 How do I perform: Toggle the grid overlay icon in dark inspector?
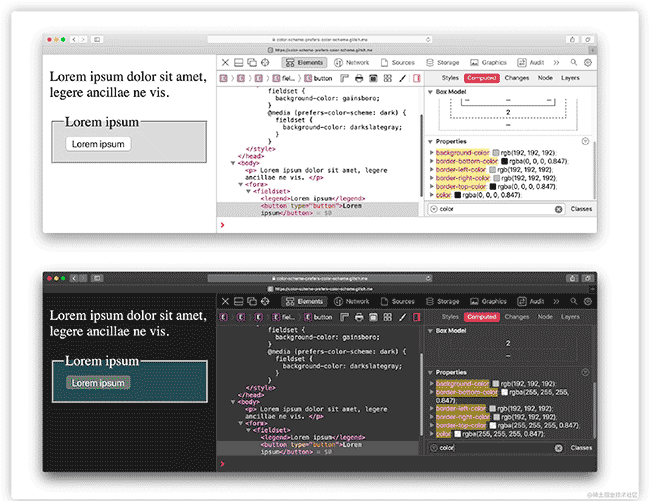pyautogui.click(x=386, y=317)
